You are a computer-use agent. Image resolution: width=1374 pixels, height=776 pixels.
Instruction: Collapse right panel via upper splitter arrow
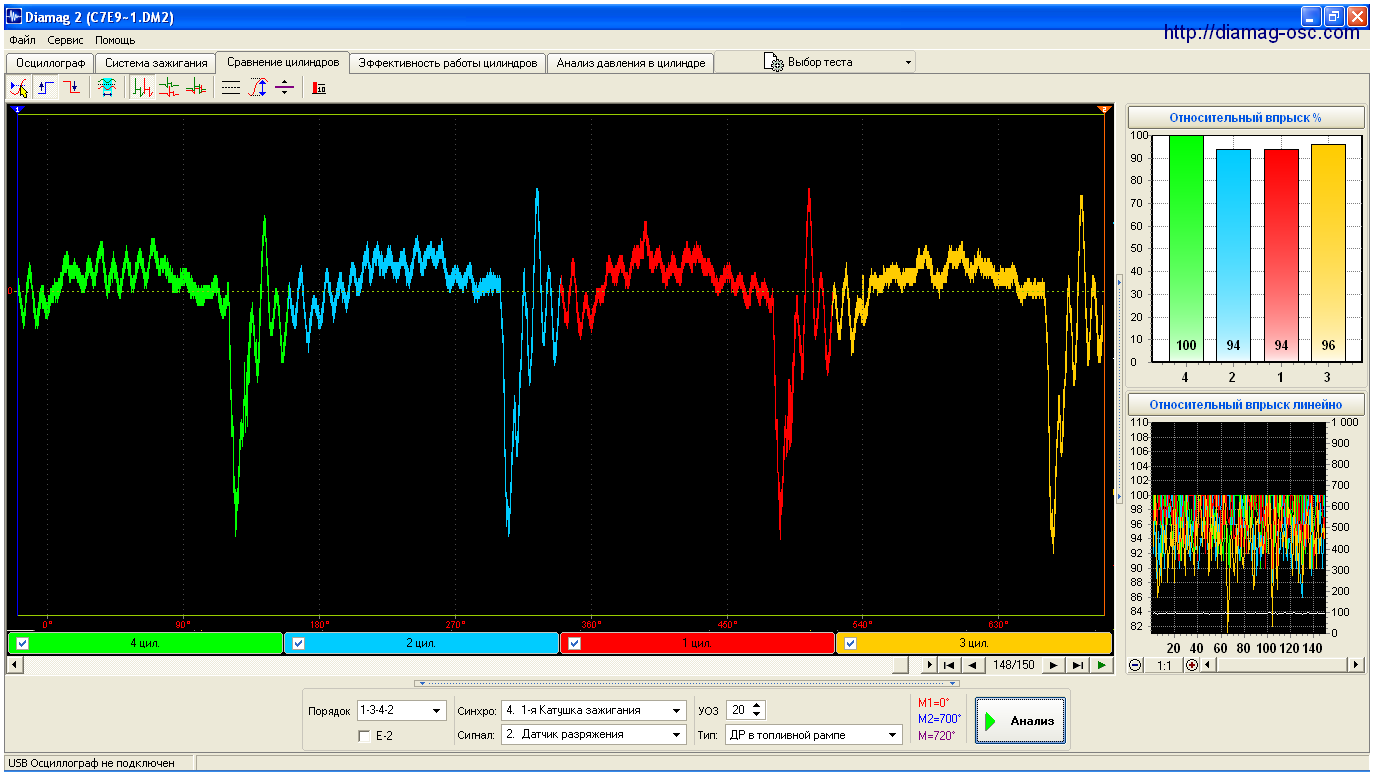(1119, 284)
